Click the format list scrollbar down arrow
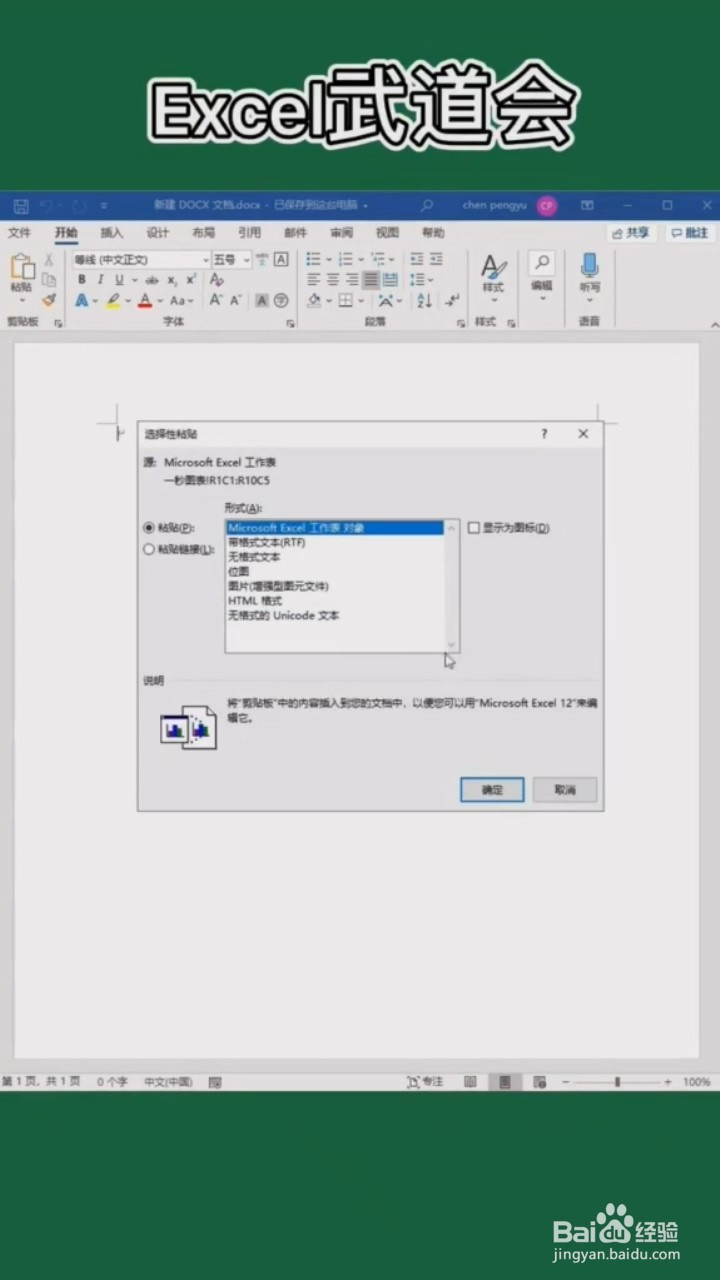 coord(451,645)
